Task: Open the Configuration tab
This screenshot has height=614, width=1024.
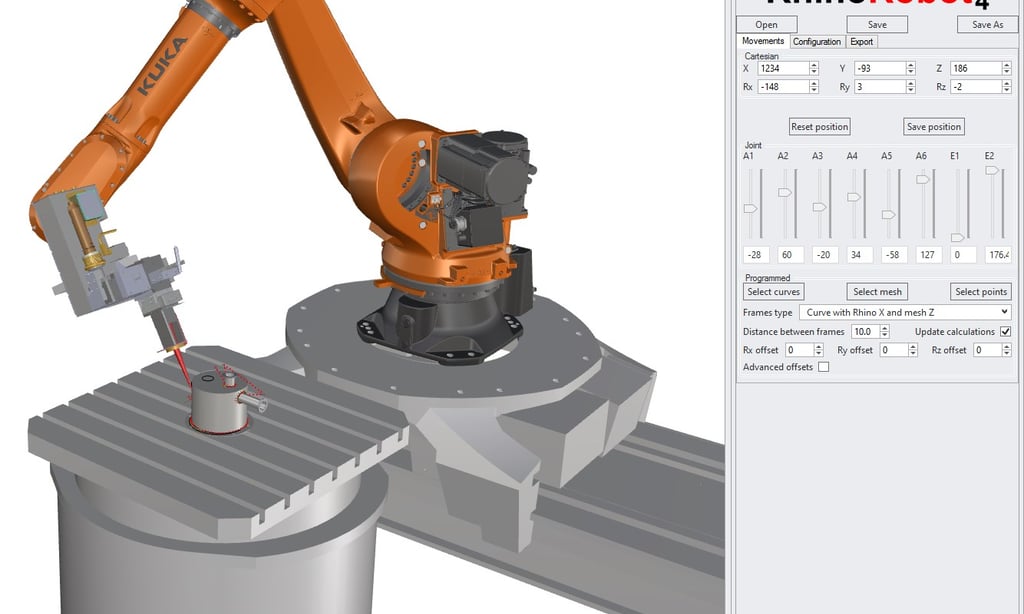Action: click(816, 42)
